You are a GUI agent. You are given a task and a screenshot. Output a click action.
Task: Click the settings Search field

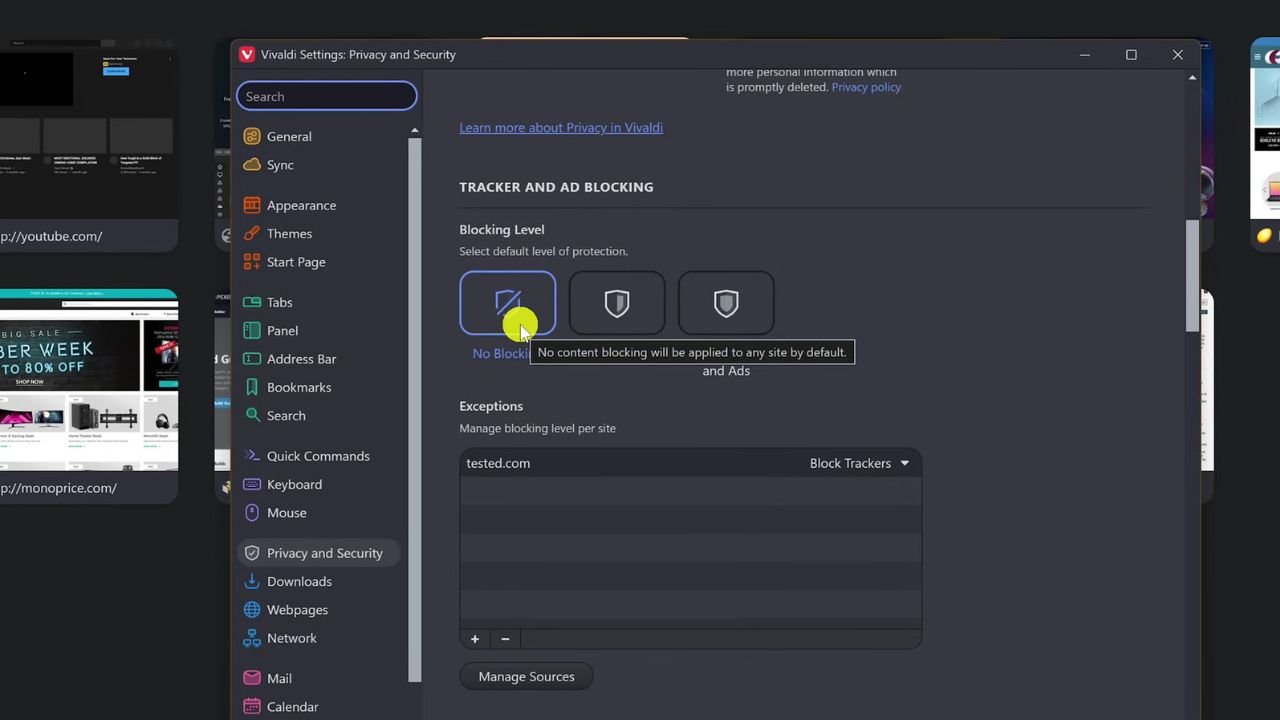click(327, 97)
